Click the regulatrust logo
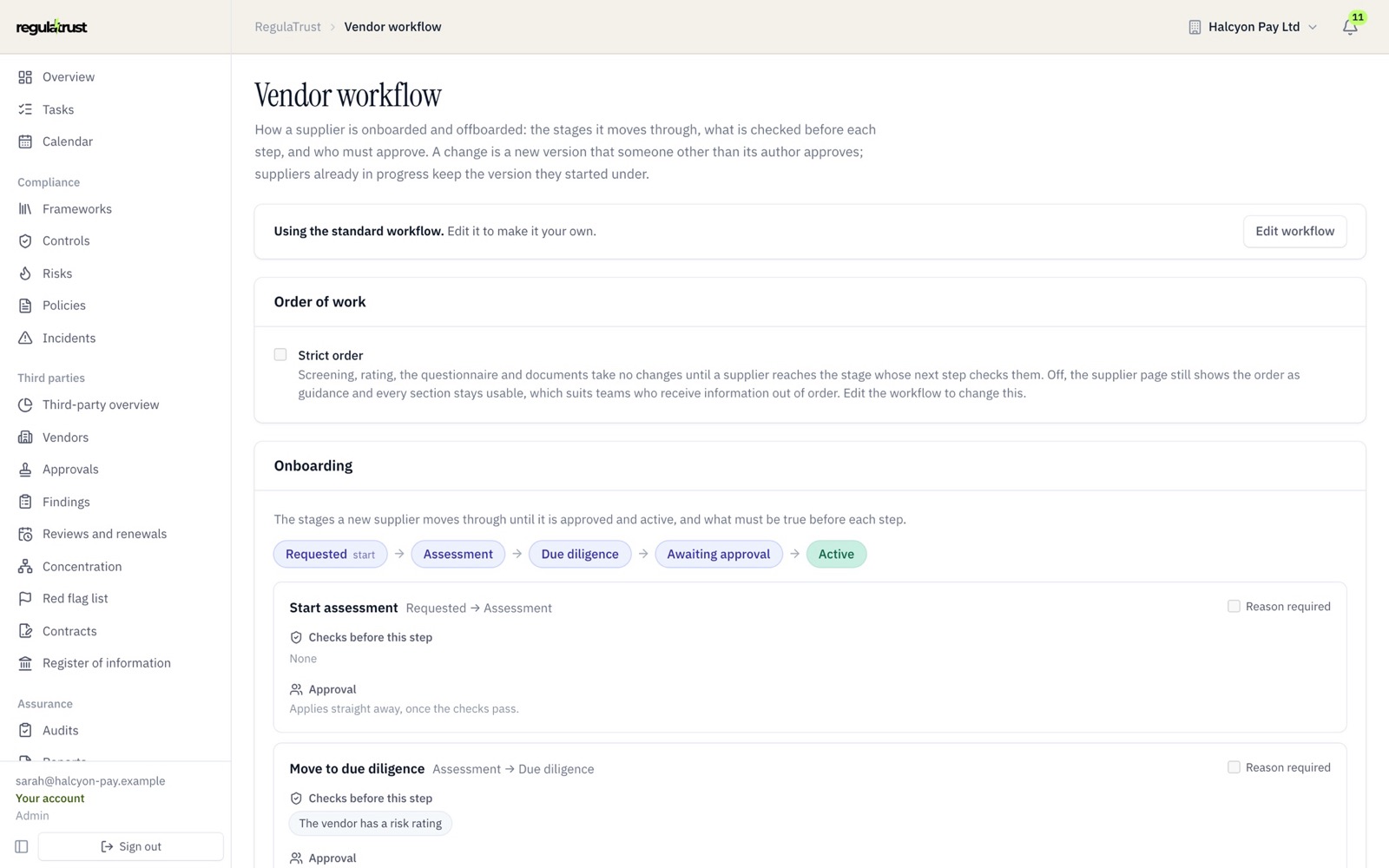 point(52,27)
